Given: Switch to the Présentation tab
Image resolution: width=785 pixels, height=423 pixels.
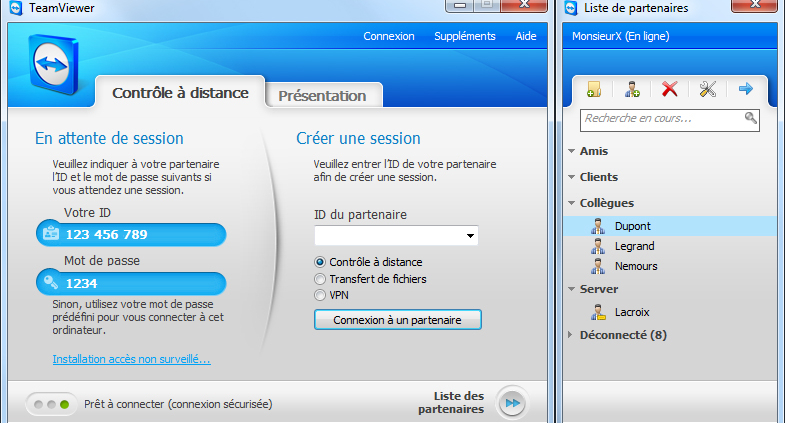Looking at the screenshot, I should [322, 95].
